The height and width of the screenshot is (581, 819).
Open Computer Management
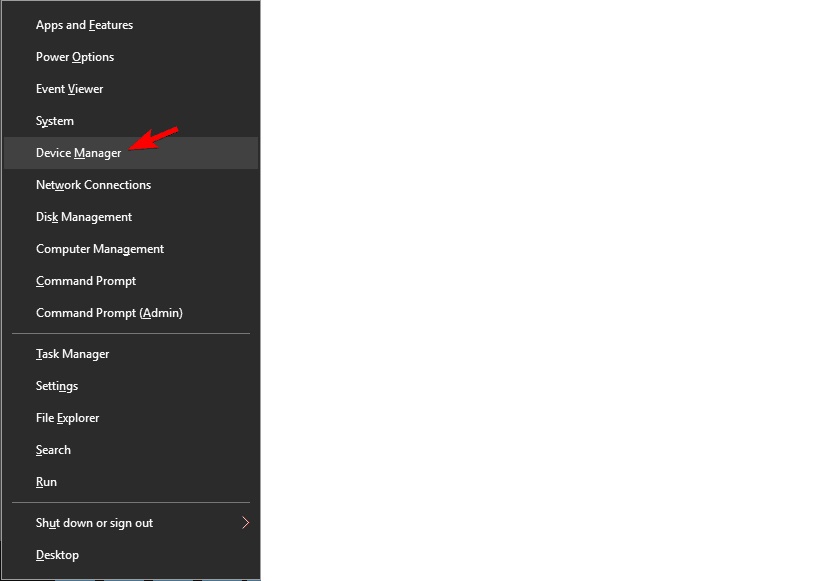pos(131,249)
